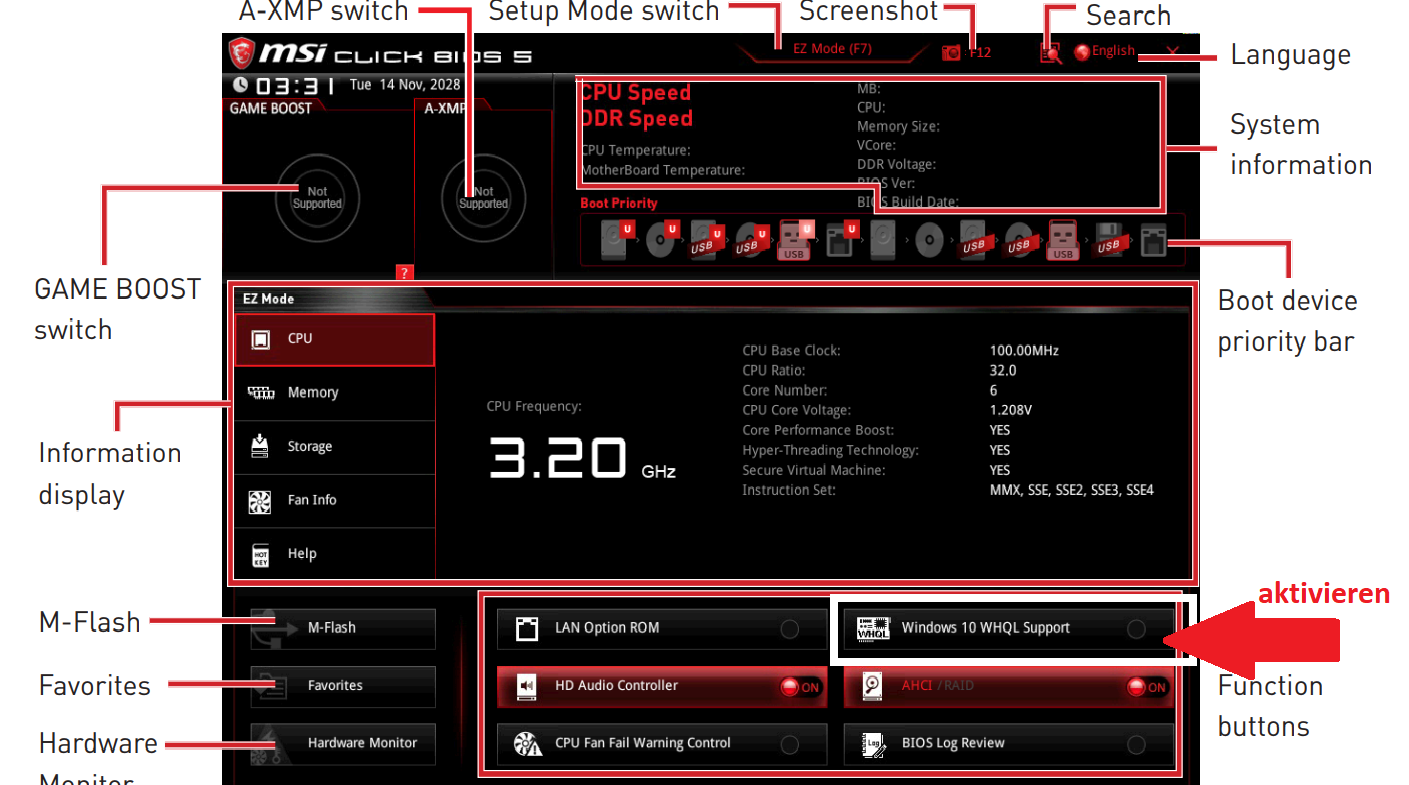The image size is (1409, 785).
Task: Click the Boot Priority label
Action: pyautogui.click(x=619, y=203)
